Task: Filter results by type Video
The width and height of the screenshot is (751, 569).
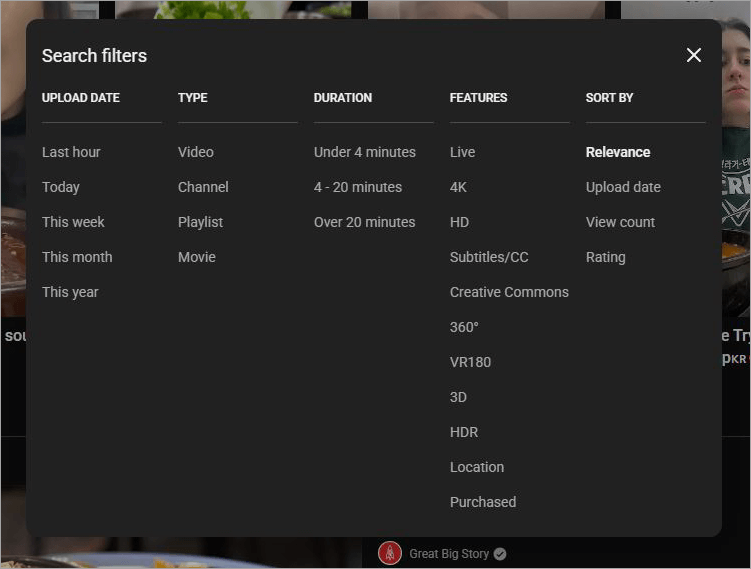Action: pyautogui.click(x=195, y=152)
